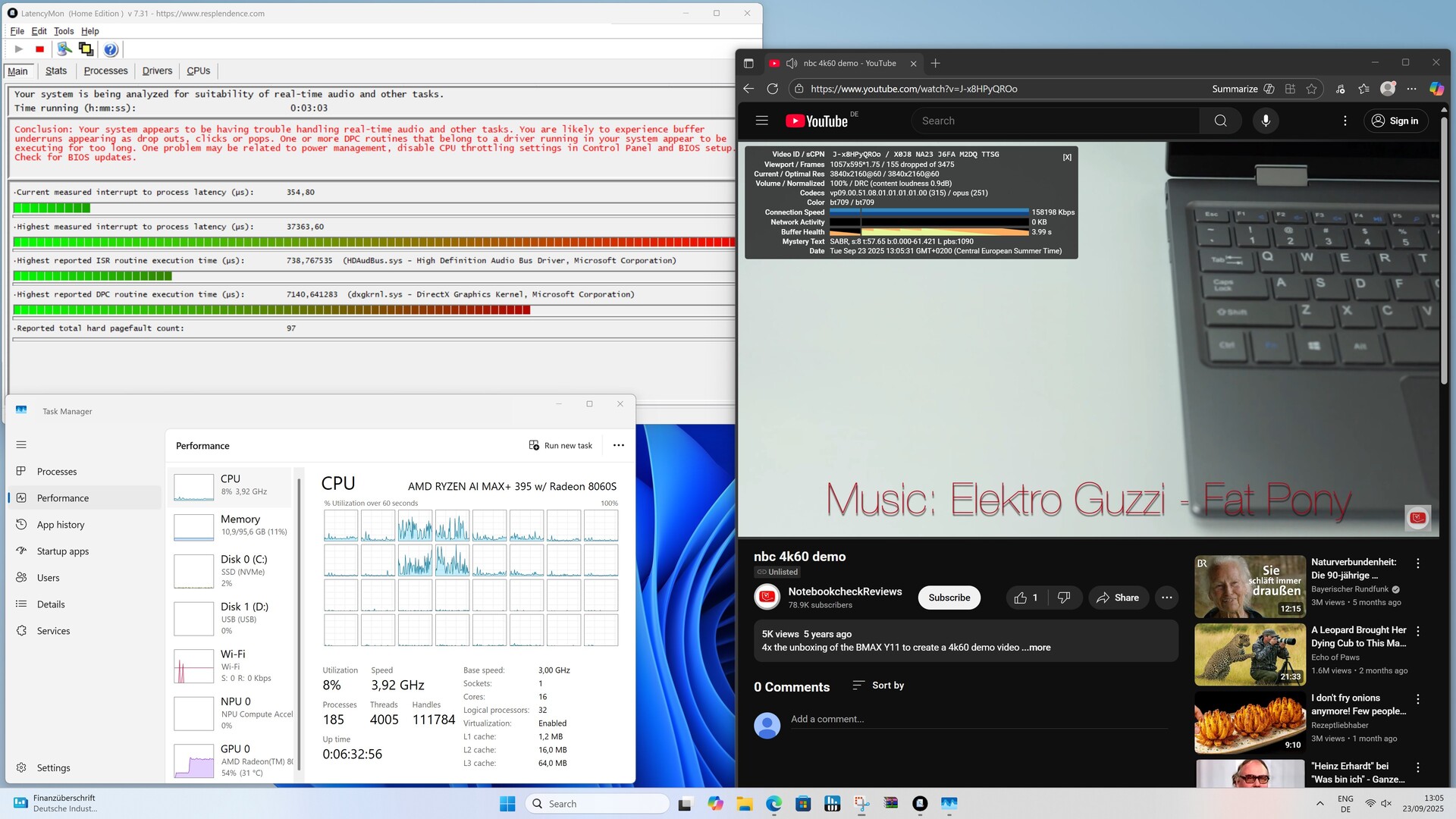Open YouTube hamburger guide menu
Viewport: 1456px width, 819px height.
click(761, 121)
